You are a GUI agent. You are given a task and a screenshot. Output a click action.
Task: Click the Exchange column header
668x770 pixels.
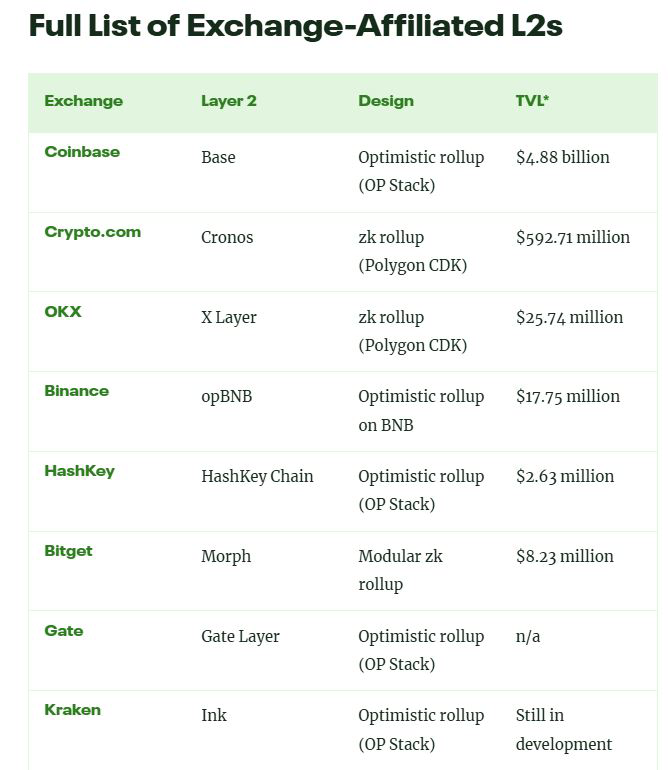(x=83, y=101)
